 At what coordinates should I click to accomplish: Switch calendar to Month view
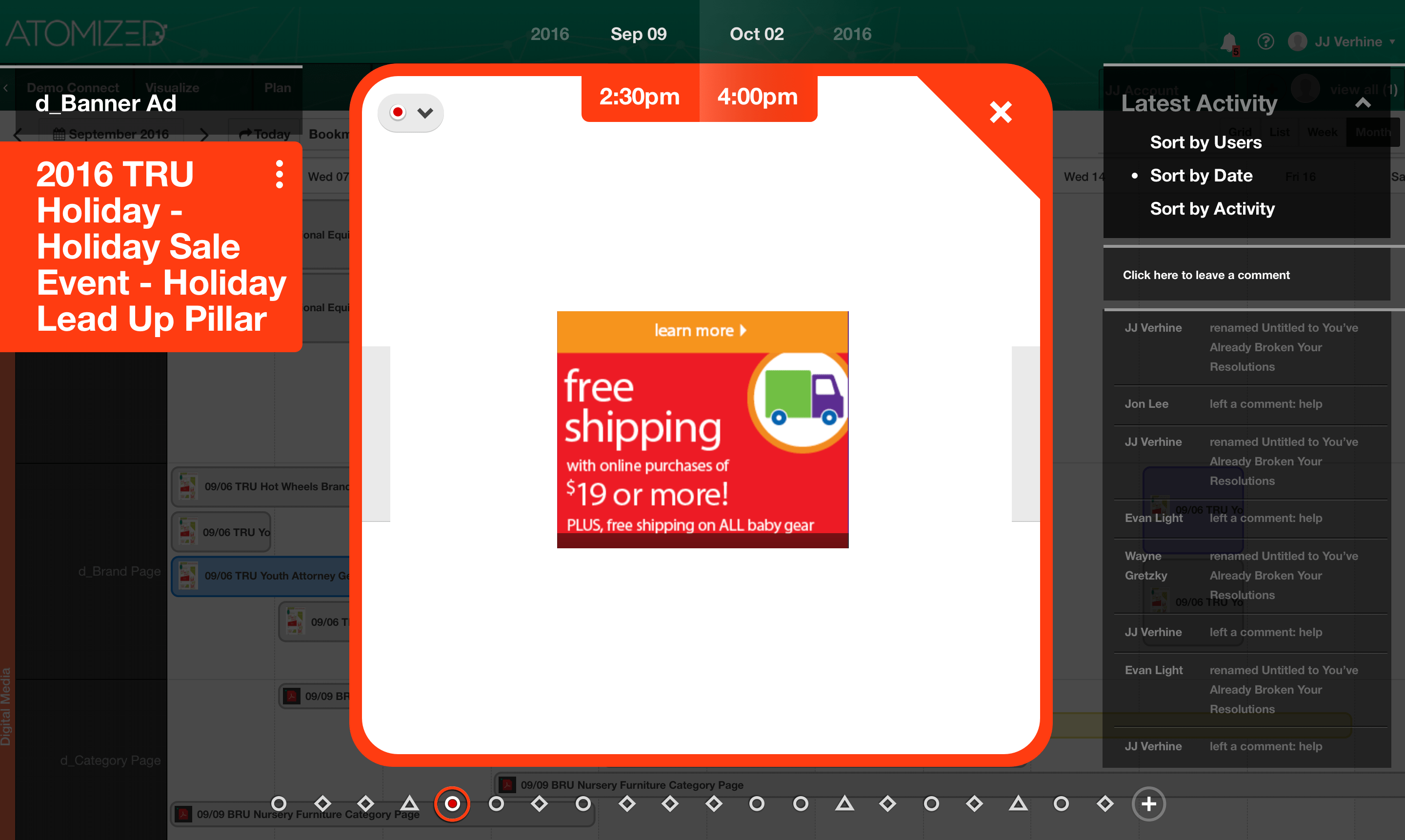pos(1373,132)
